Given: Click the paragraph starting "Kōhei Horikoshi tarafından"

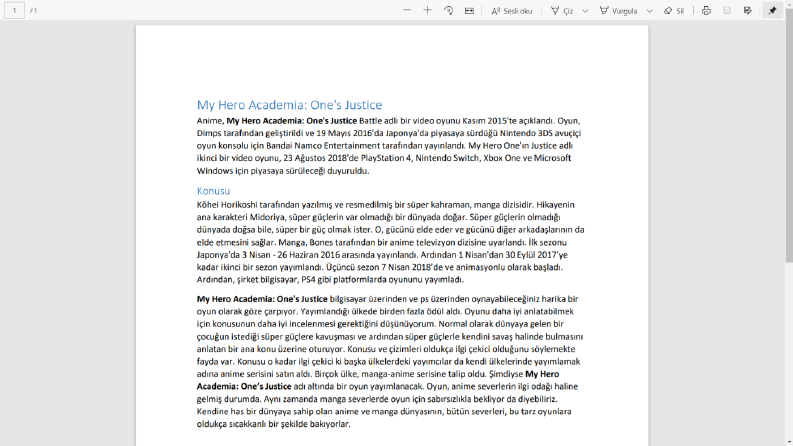Looking at the screenshot, I should coord(390,242).
